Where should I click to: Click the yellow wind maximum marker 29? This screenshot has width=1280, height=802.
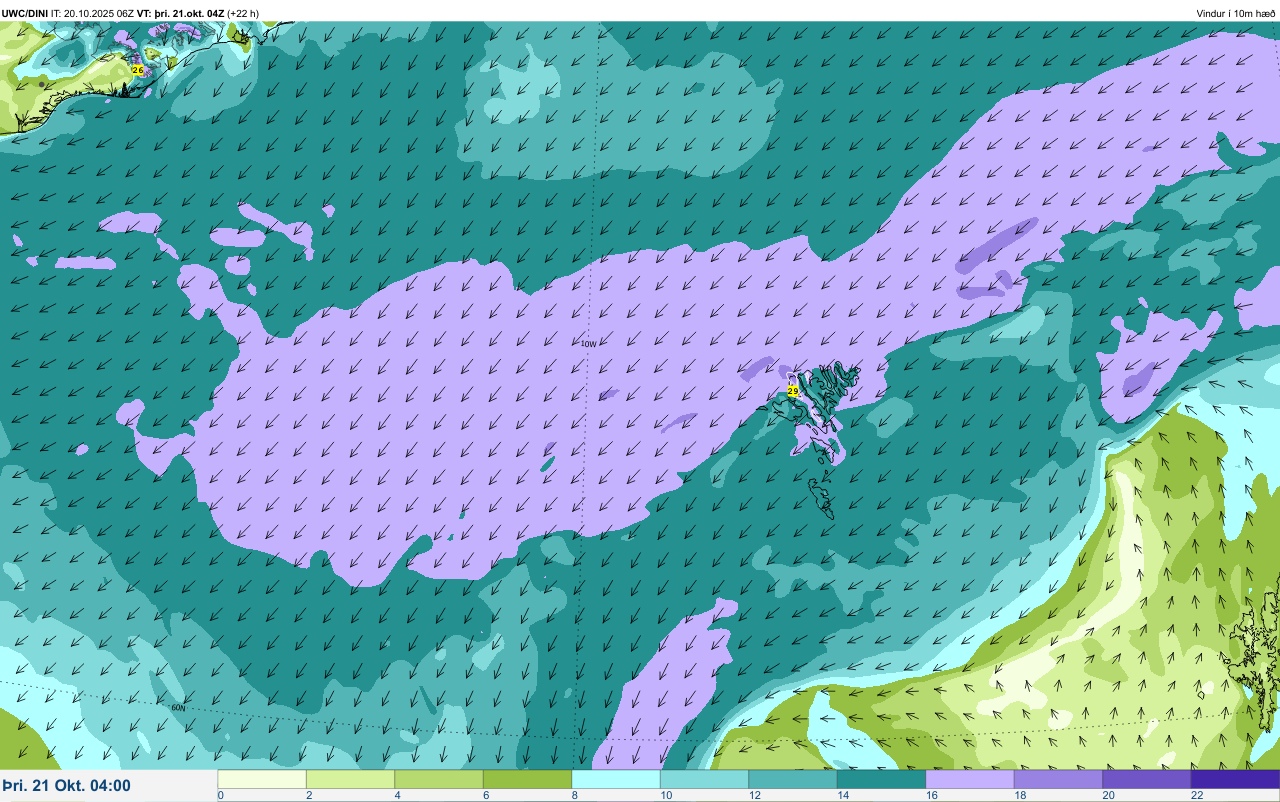point(792,391)
